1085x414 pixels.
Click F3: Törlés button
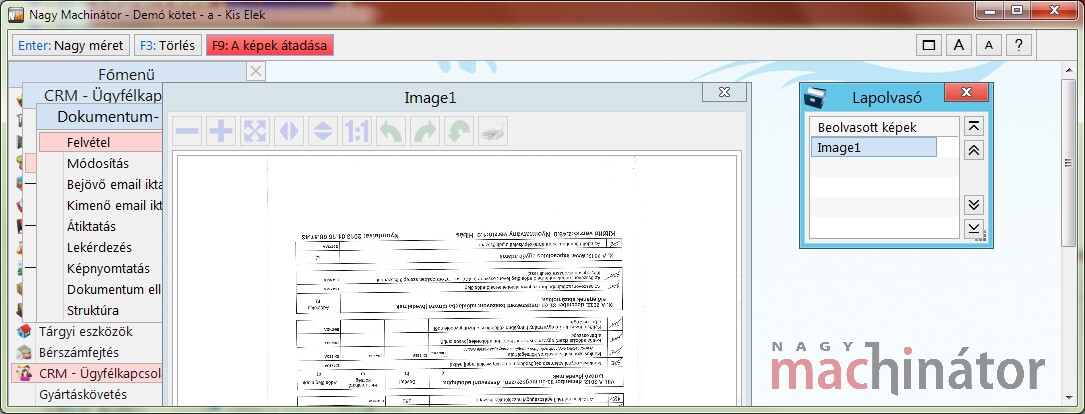(x=168, y=46)
